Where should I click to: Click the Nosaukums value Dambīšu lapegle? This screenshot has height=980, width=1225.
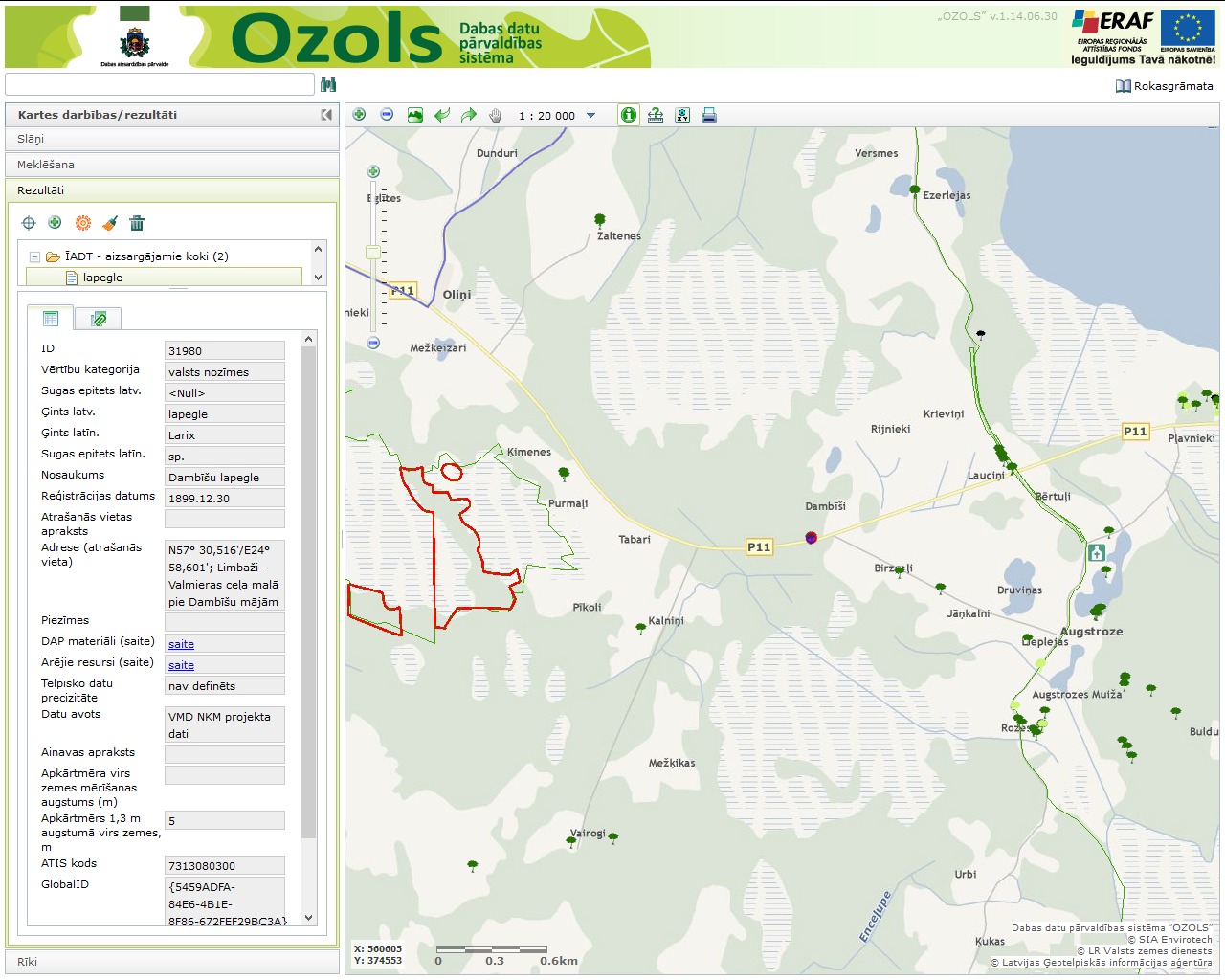[225, 478]
